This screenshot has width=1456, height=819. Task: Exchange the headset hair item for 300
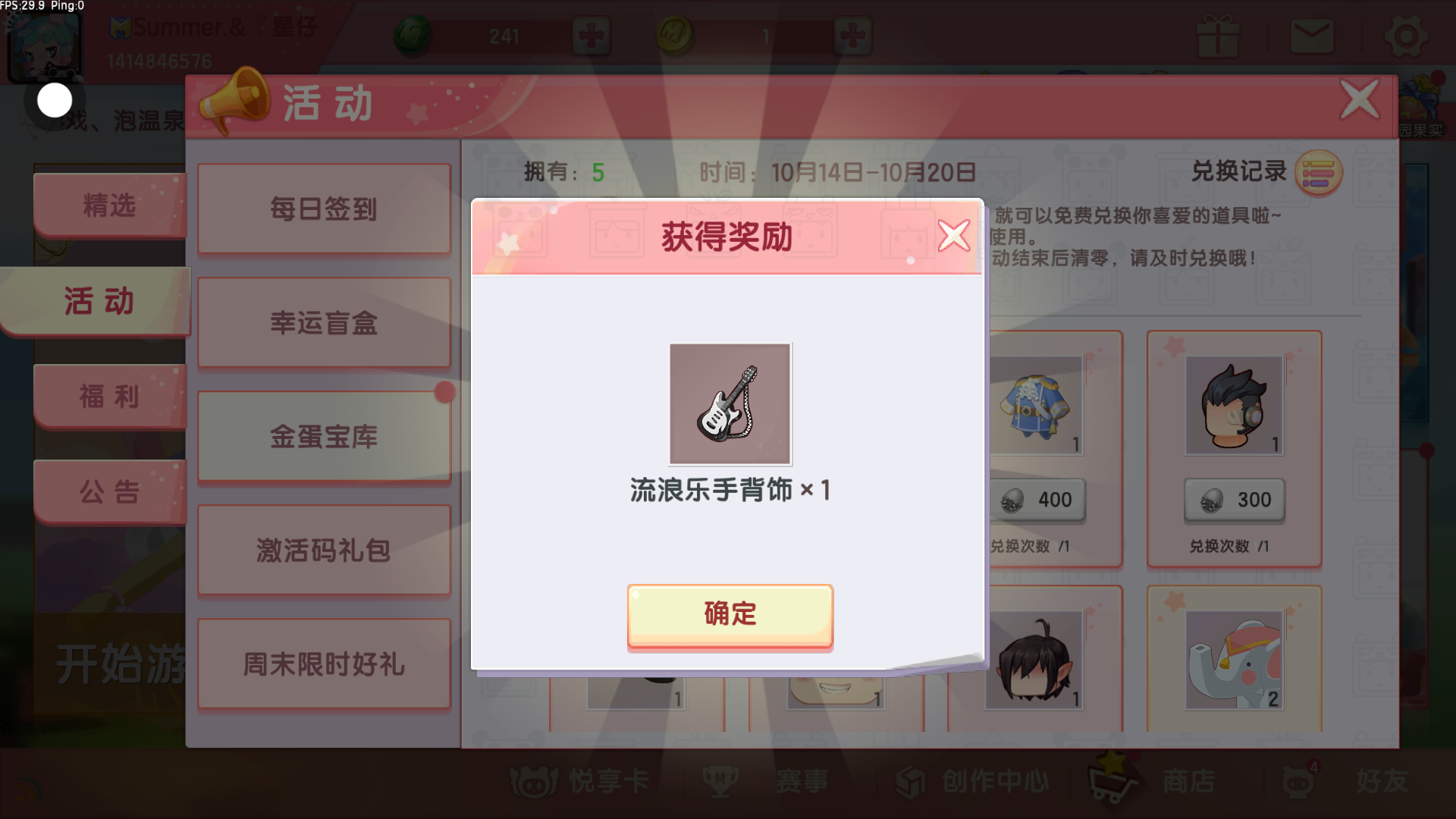[x=1235, y=500]
